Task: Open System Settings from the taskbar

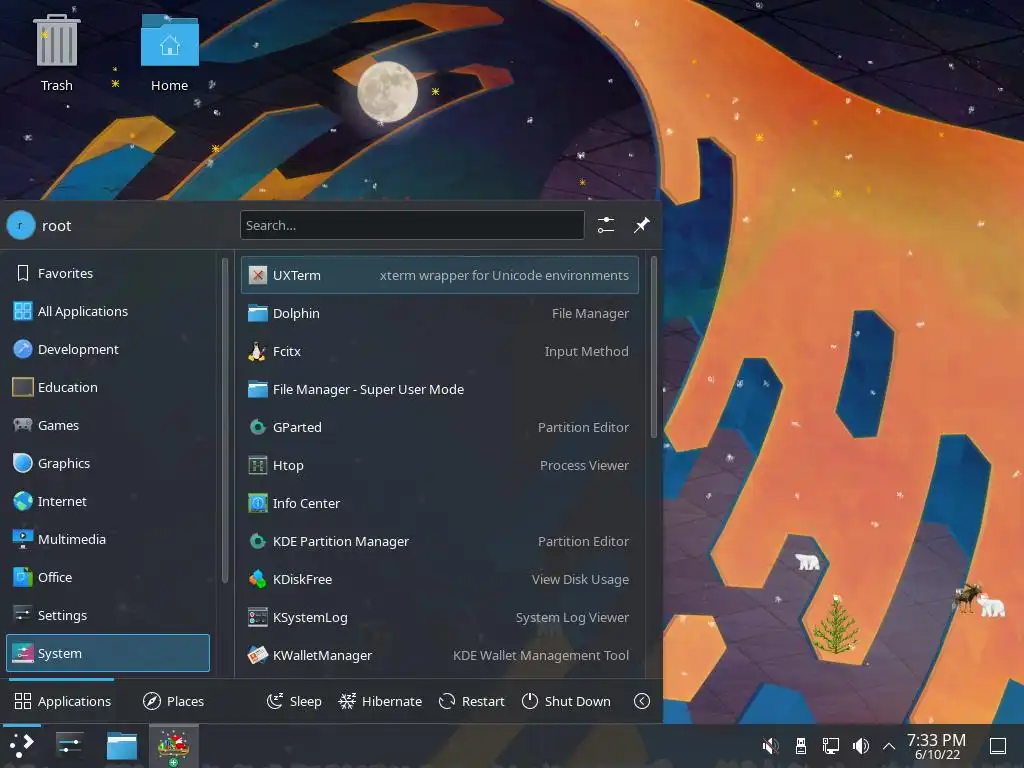Action: tap(69, 745)
